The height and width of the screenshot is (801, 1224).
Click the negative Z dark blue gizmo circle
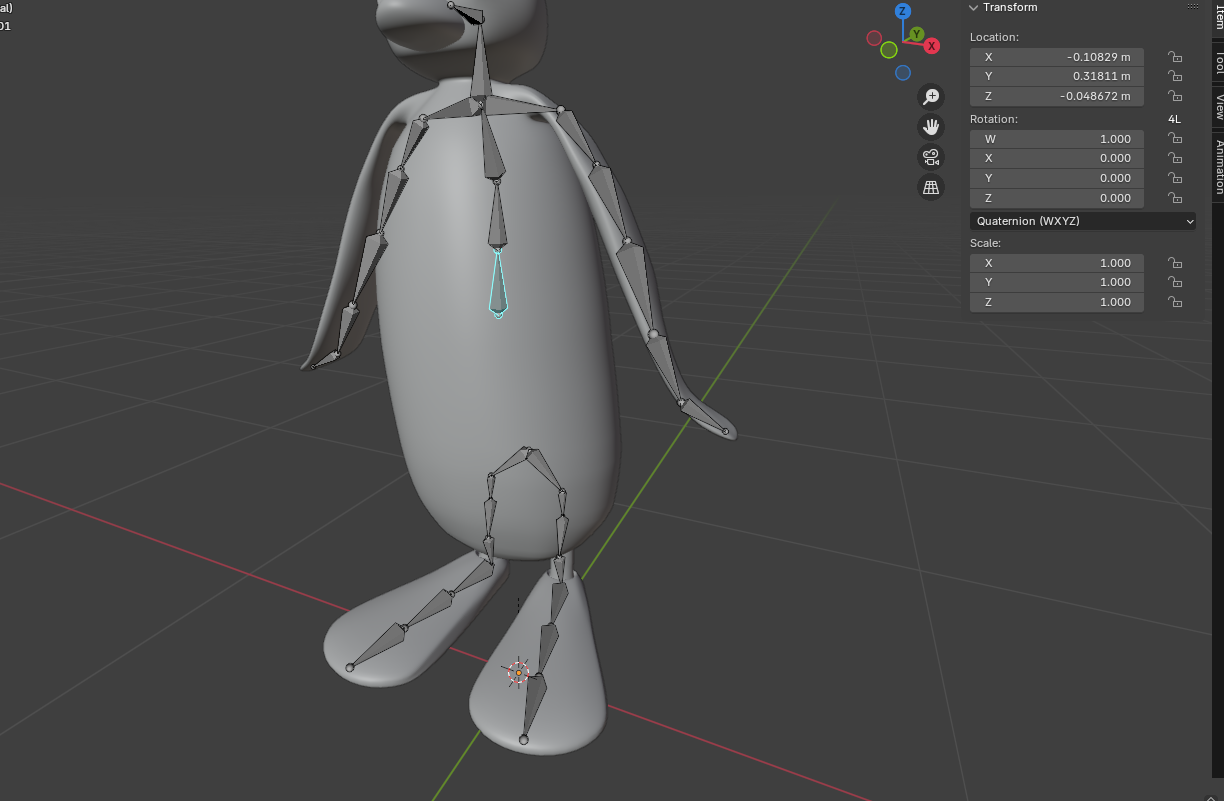[903, 73]
